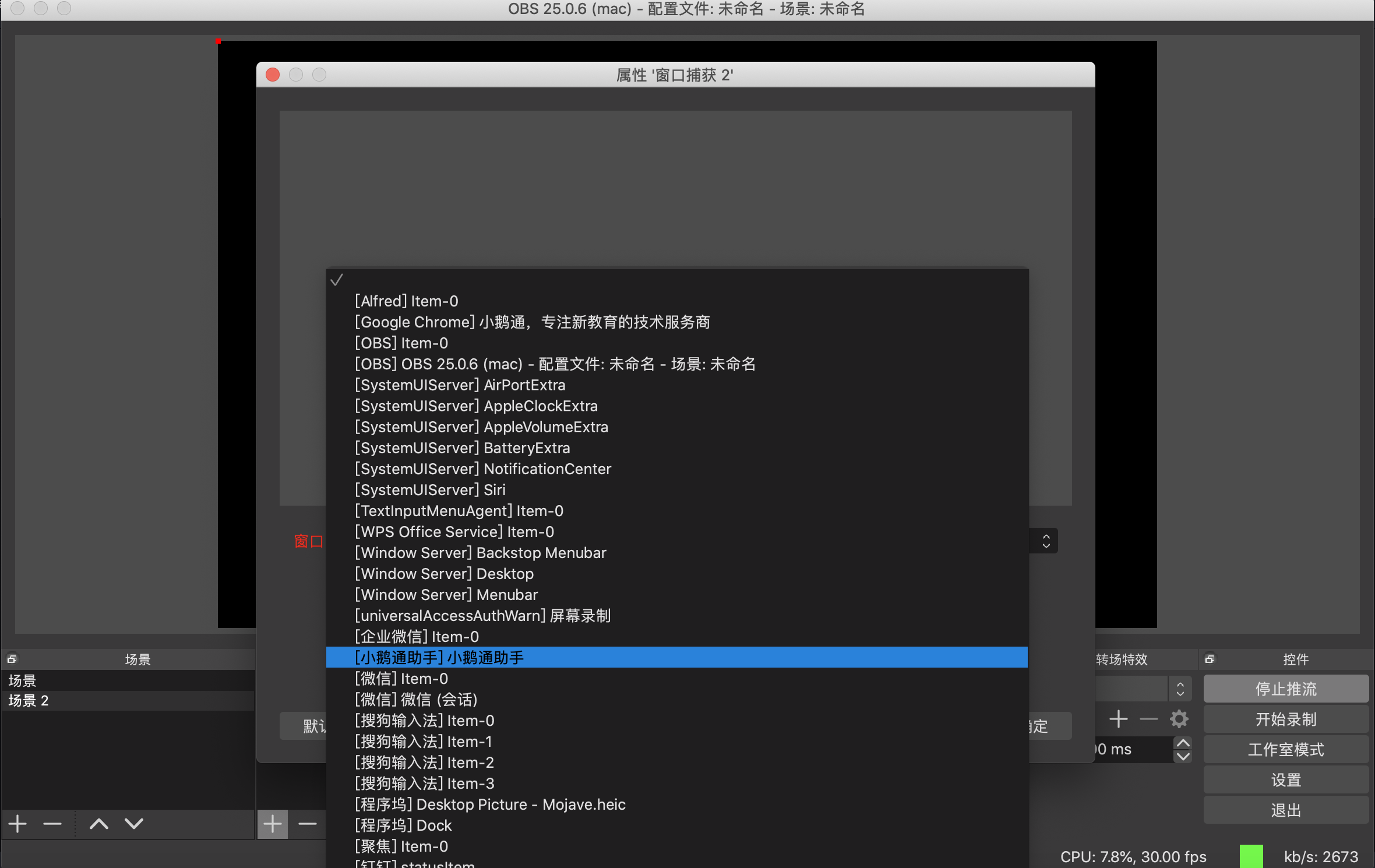Select [TextInputMenuAgent] Item-0

677,511
